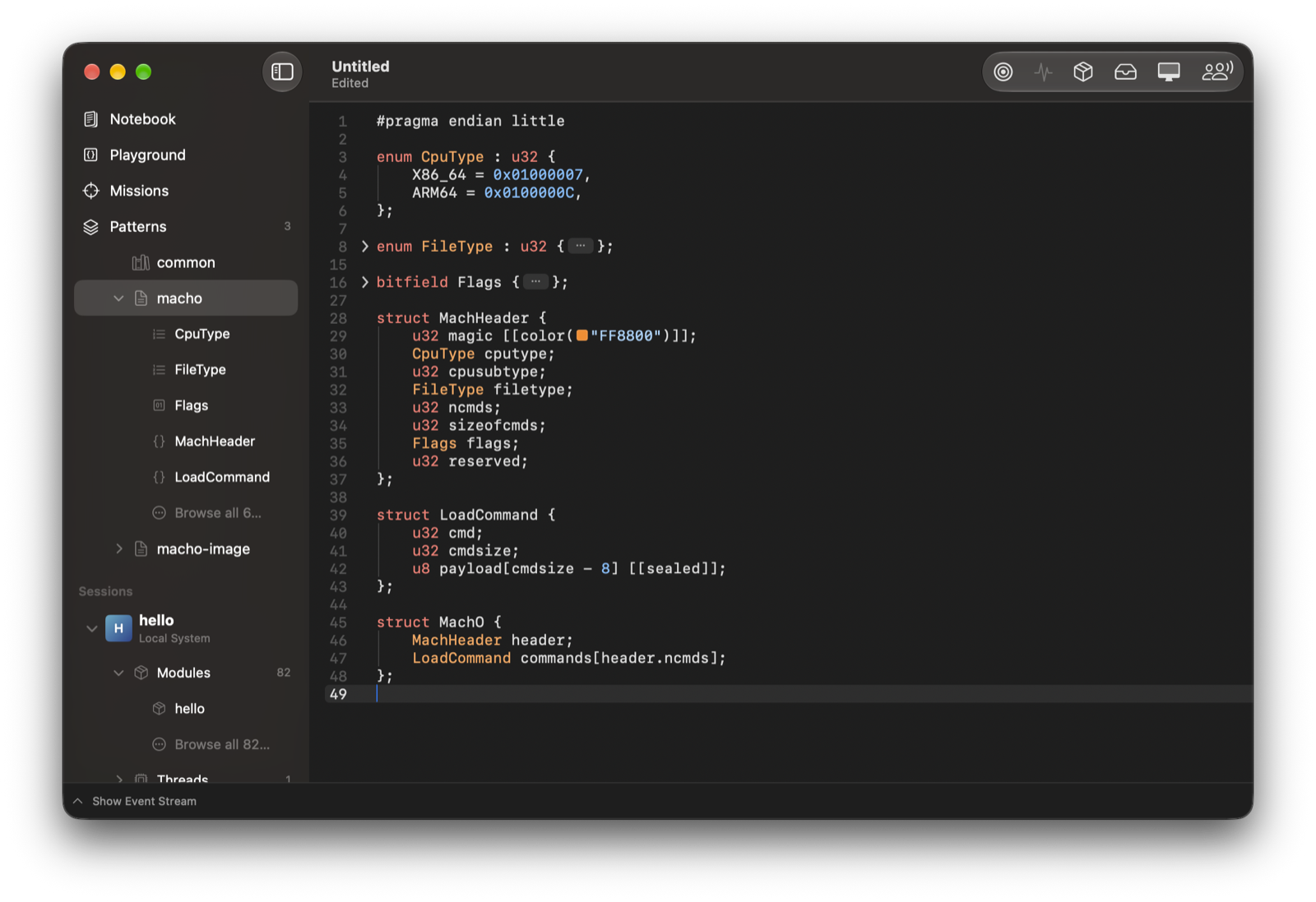This screenshot has width=1316, height=902.
Task: Click the Modules cube icon
Action: pyautogui.click(x=141, y=673)
